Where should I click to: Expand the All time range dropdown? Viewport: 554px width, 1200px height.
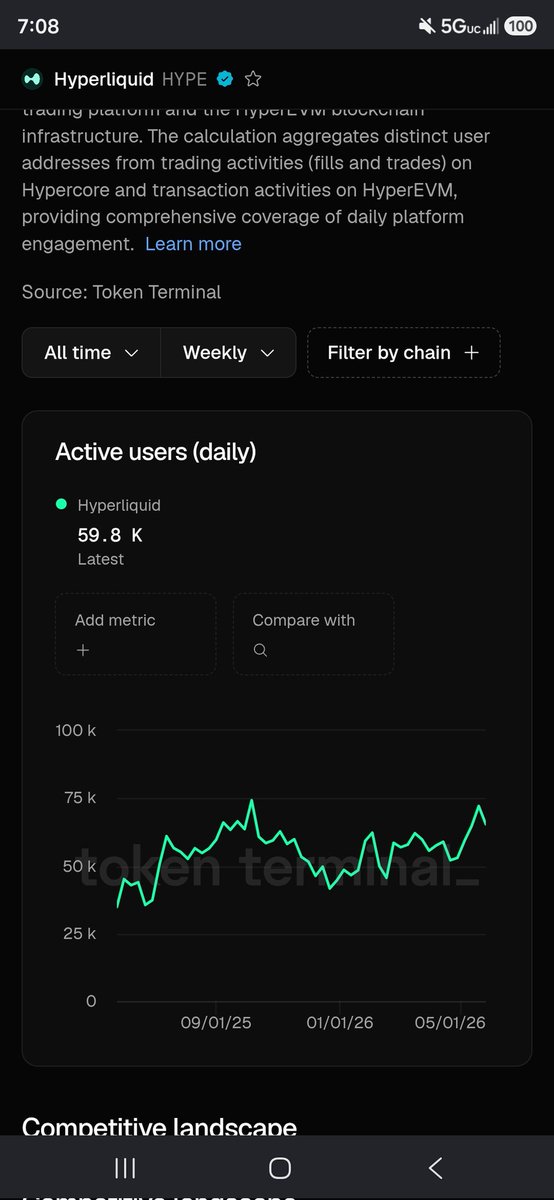point(91,352)
